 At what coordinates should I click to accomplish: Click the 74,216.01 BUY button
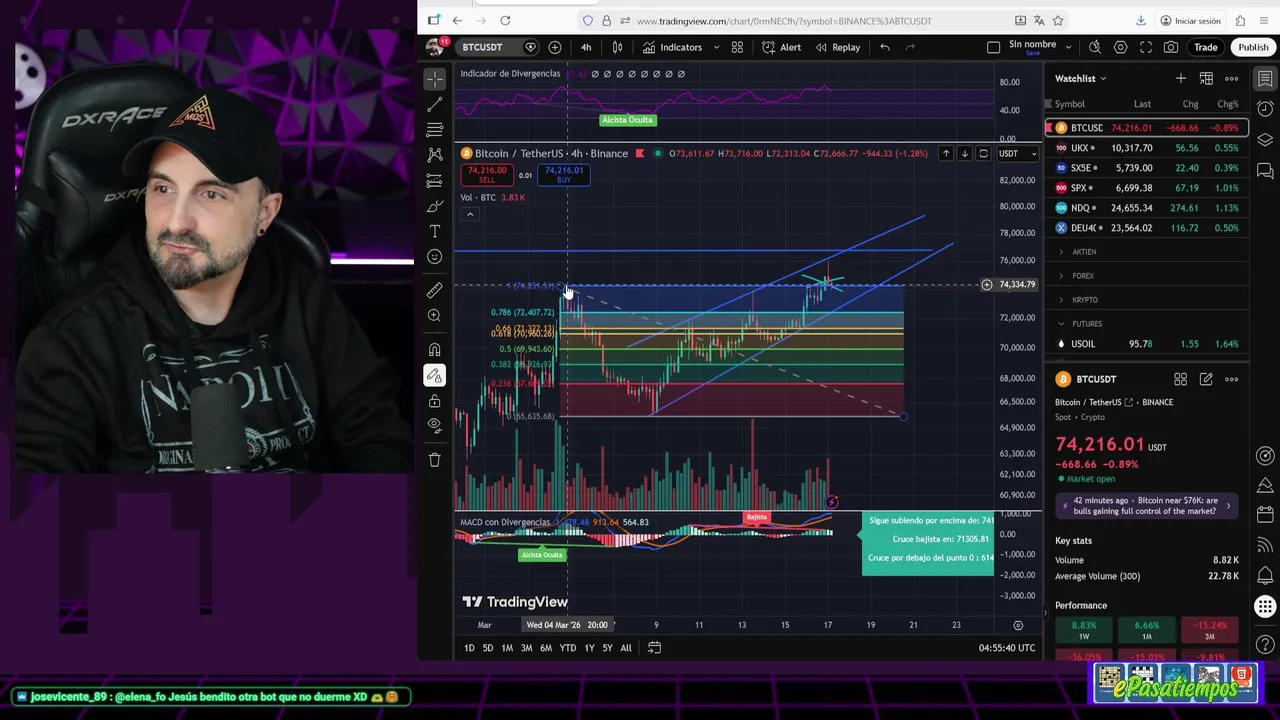(x=563, y=175)
